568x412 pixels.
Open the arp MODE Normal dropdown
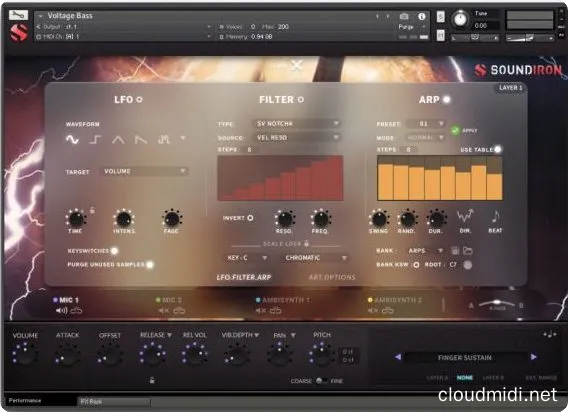click(x=425, y=138)
